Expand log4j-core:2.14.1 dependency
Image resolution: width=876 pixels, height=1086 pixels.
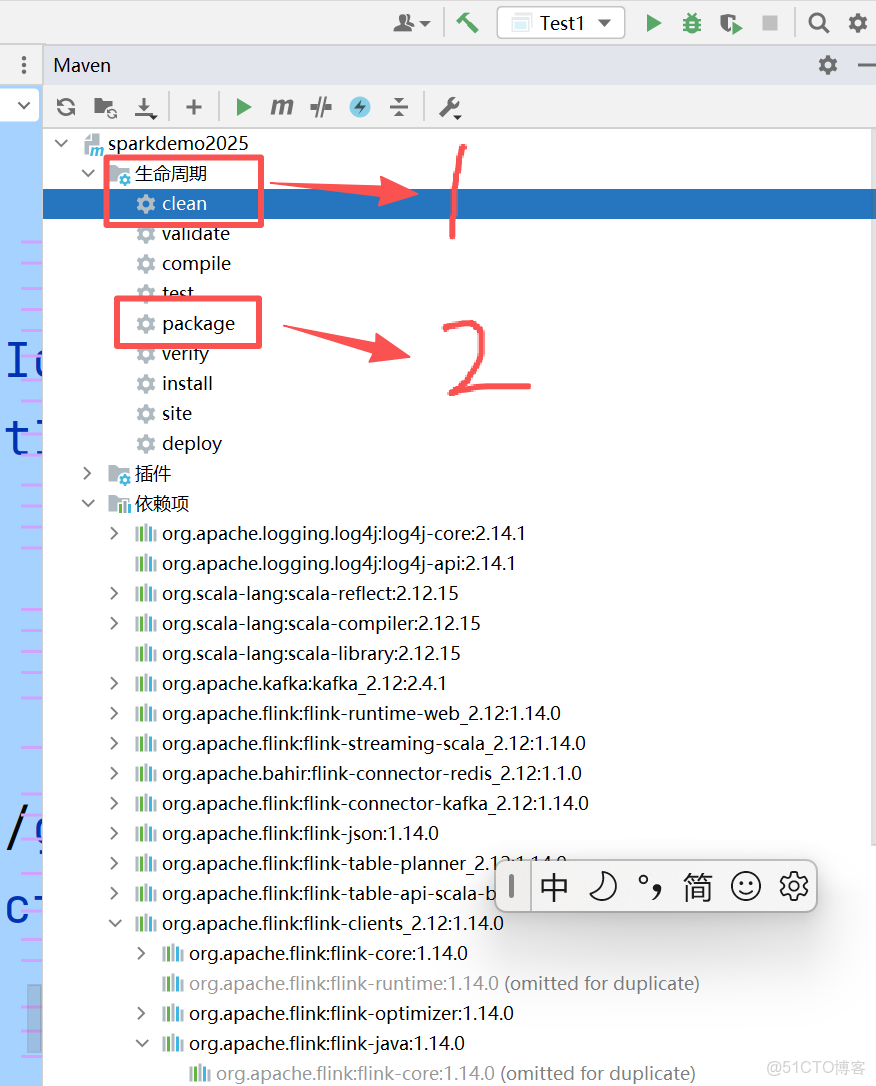point(115,533)
